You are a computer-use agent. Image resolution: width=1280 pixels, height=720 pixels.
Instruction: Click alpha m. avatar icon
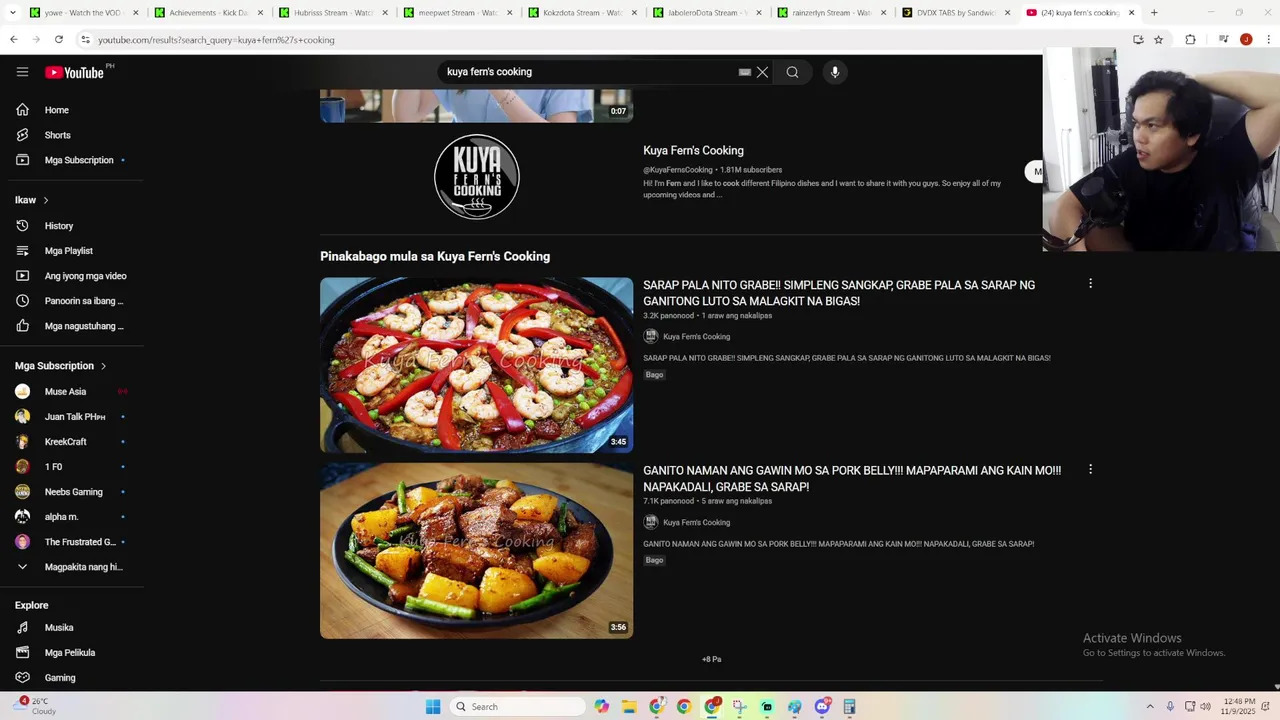click(22, 517)
